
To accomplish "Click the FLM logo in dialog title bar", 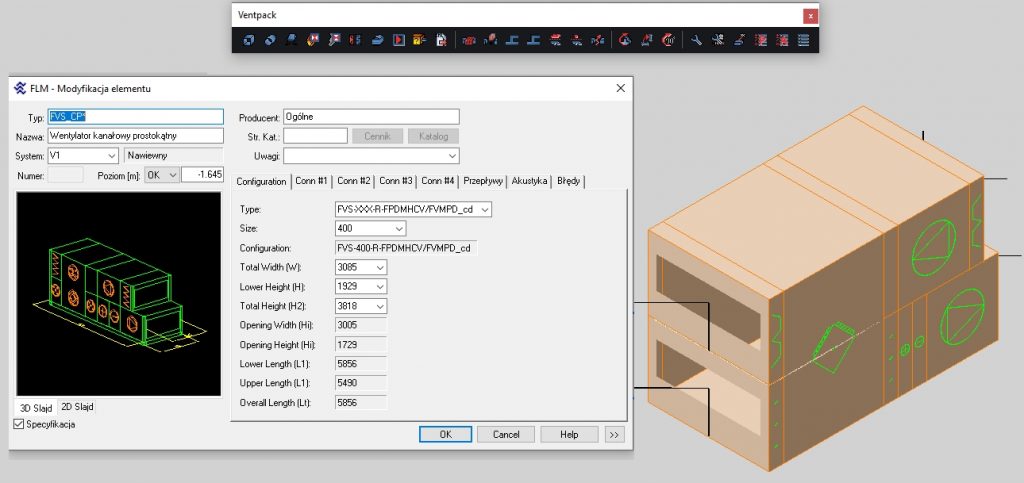I will 20,88.
